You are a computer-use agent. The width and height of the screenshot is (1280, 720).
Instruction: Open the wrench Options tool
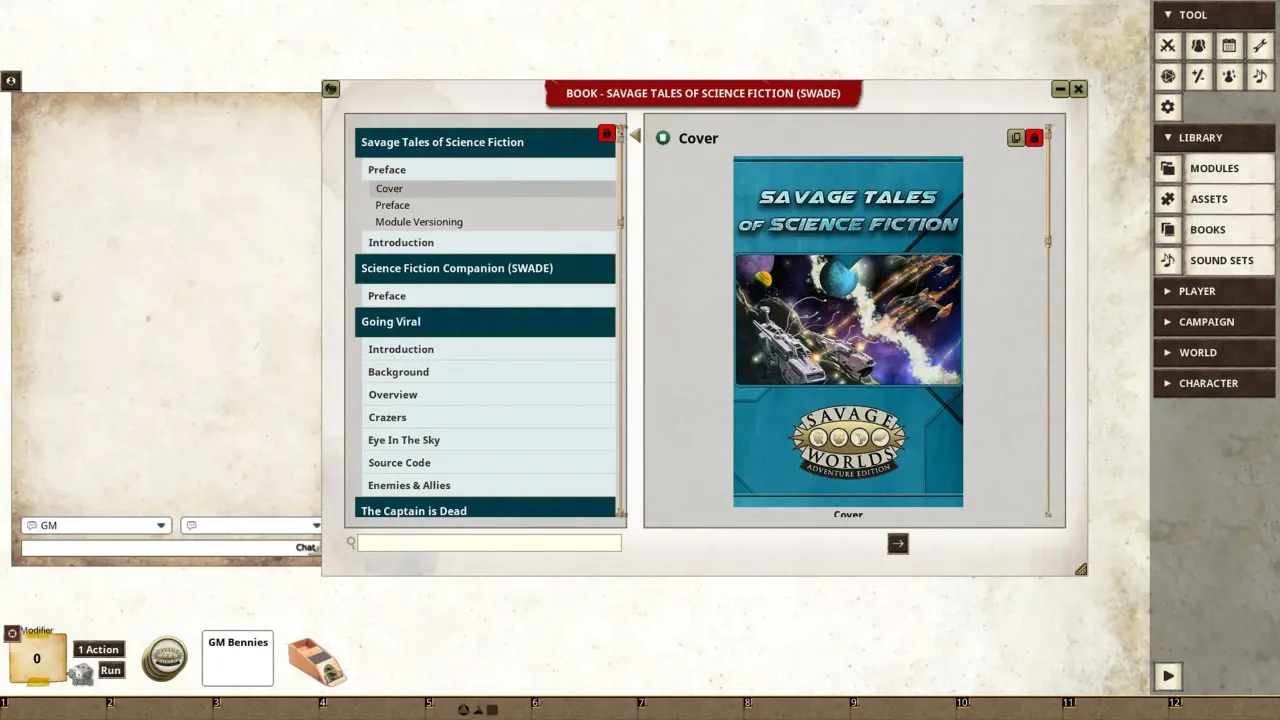tap(1260, 45)
